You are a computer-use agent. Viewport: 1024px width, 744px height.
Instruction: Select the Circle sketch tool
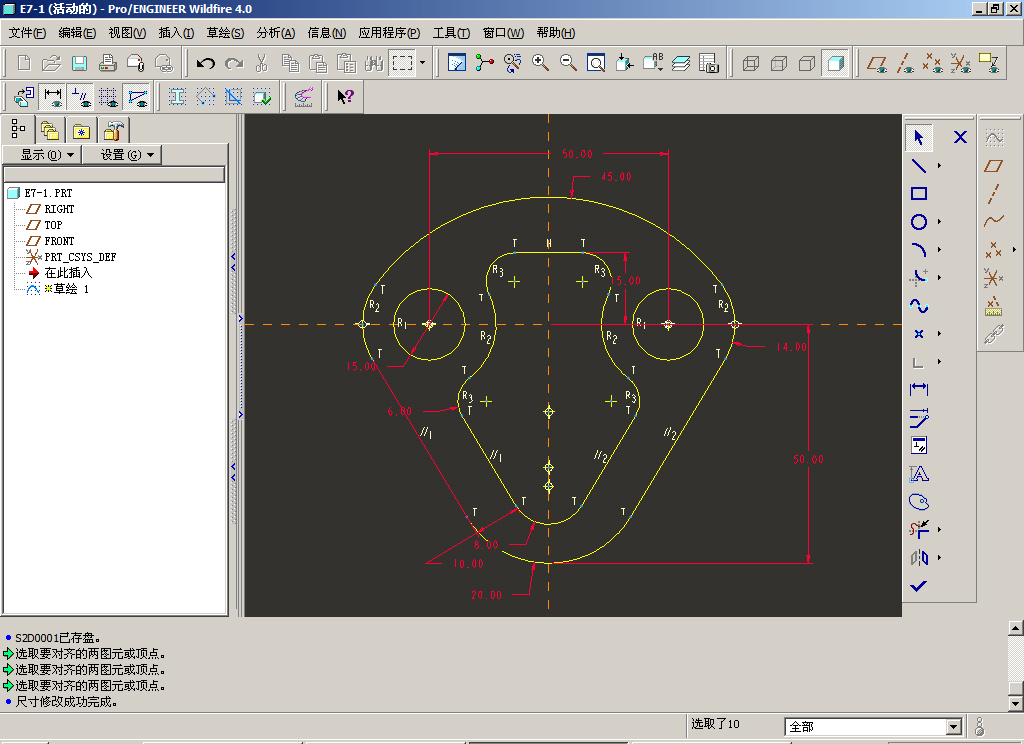point(919,222)
